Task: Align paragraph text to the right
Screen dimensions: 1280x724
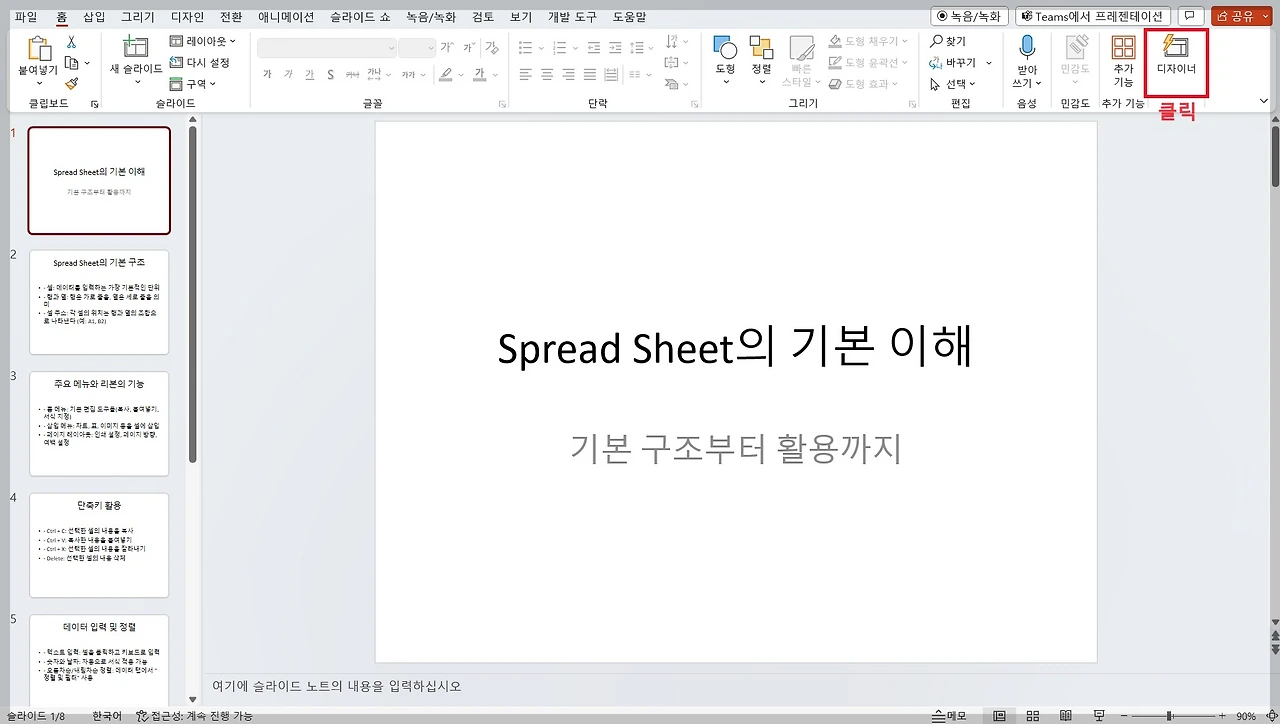Action: [569, 74]
